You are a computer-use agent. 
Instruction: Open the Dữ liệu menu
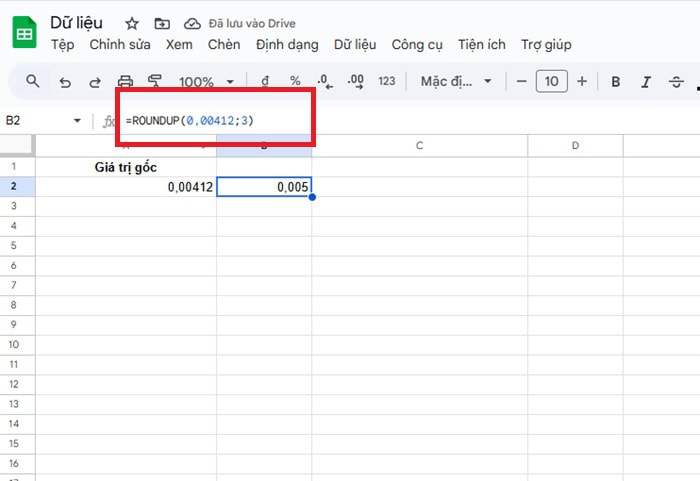click(355, 45)
